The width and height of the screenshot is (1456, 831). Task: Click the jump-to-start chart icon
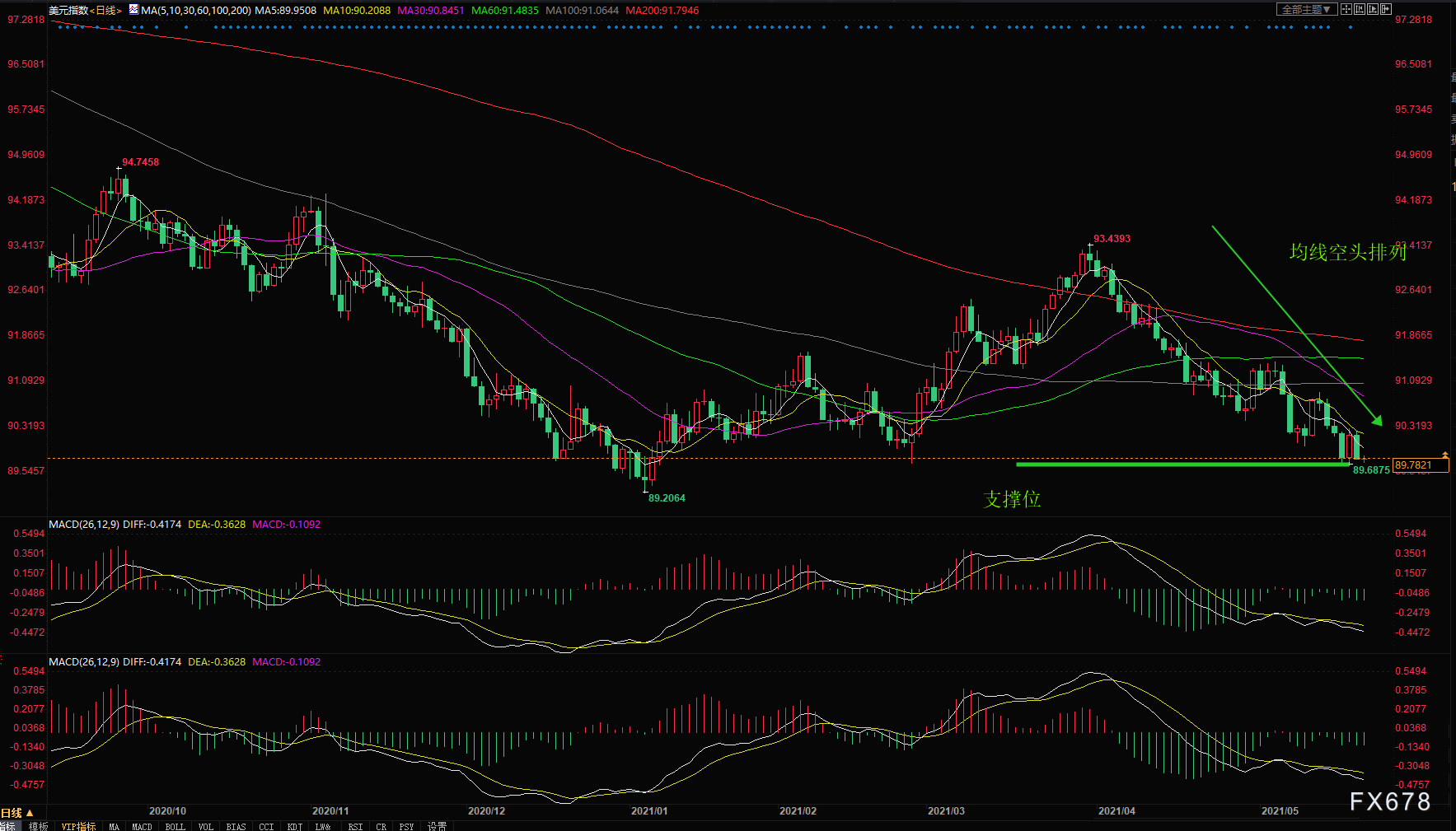click(1360, 9)
